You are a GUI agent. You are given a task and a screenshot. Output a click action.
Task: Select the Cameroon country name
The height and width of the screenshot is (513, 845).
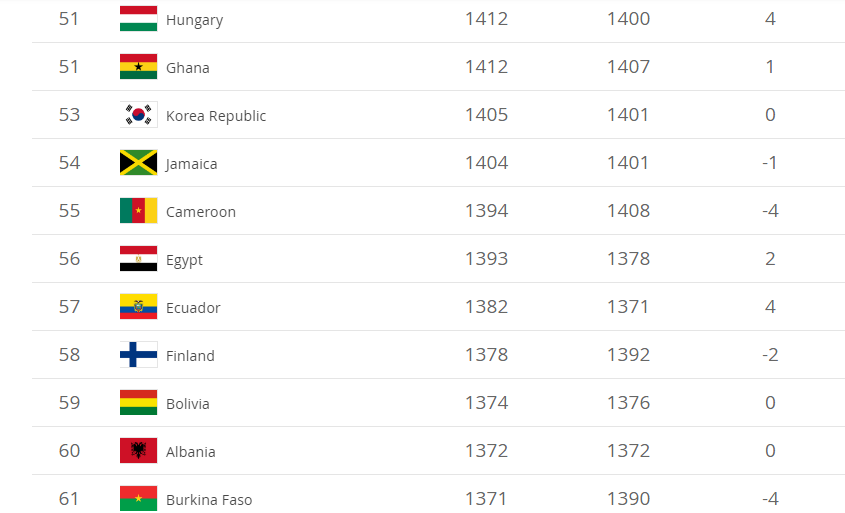pyautogui.click(x=201, y=212)
